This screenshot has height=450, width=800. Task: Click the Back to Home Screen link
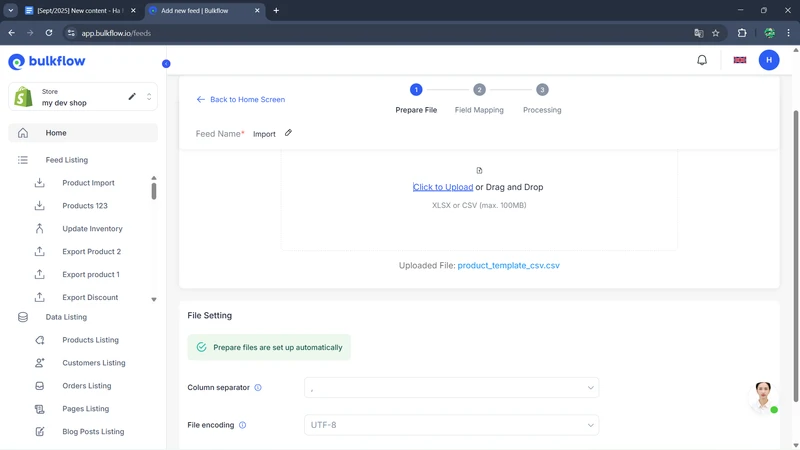241,100
